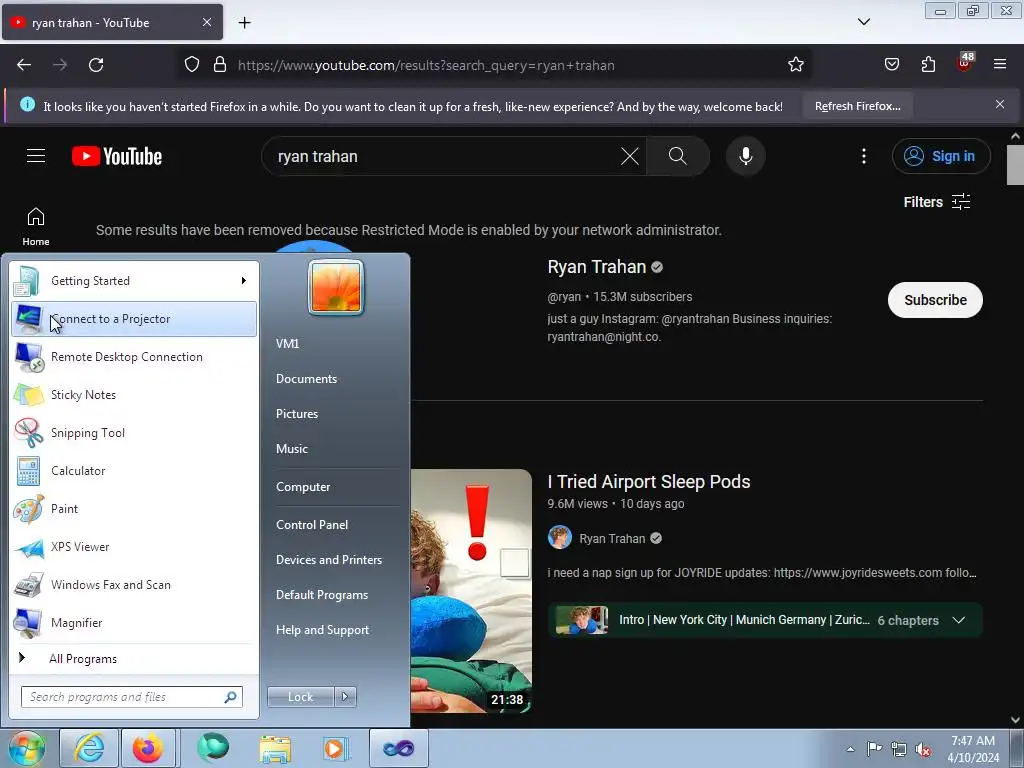1024x768 pixels.
Task: Open Paint from Start menu
Action: pos(134,509)
